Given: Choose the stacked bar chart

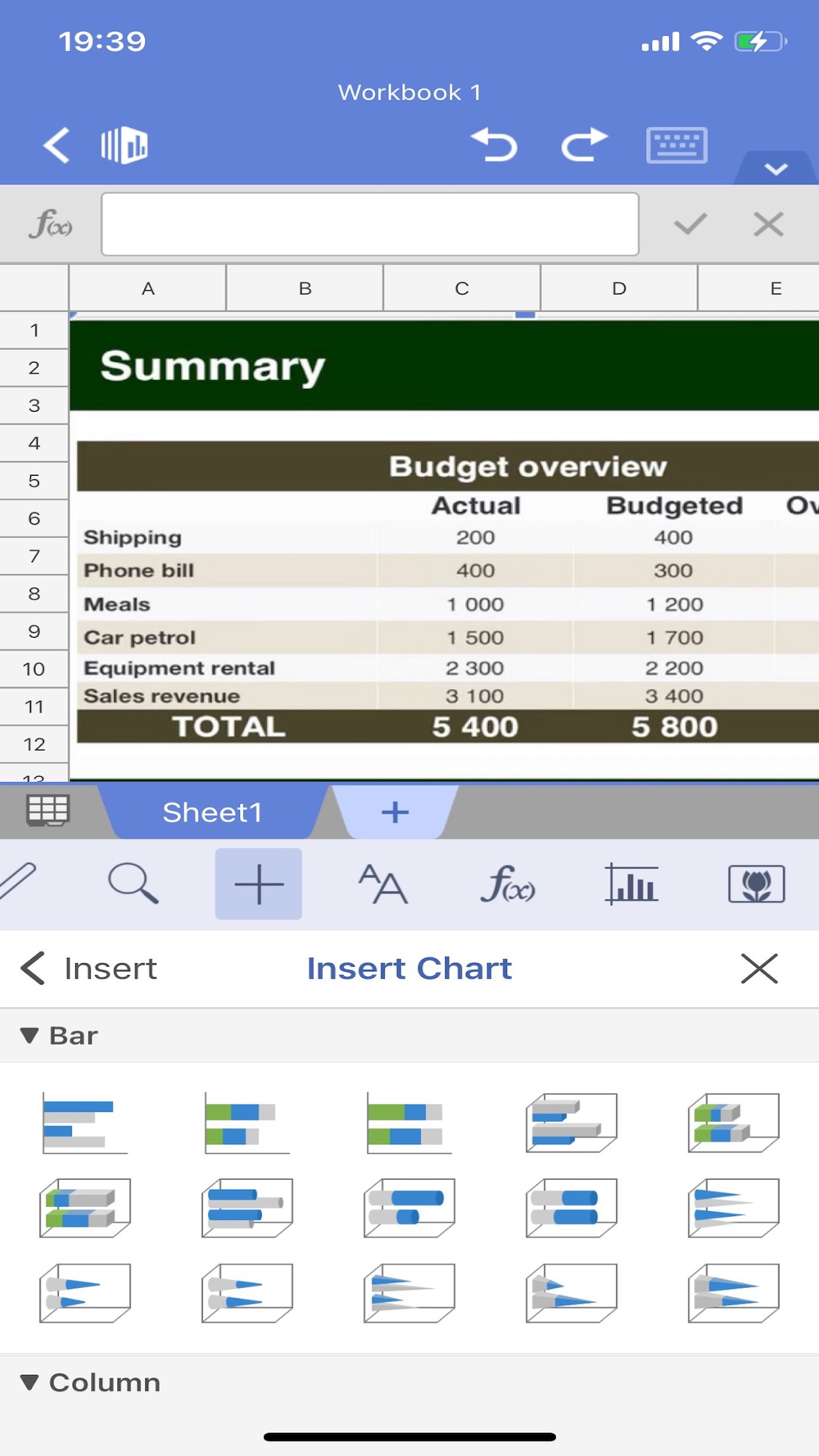Looking at the screenshot, I should point(247,1124).
